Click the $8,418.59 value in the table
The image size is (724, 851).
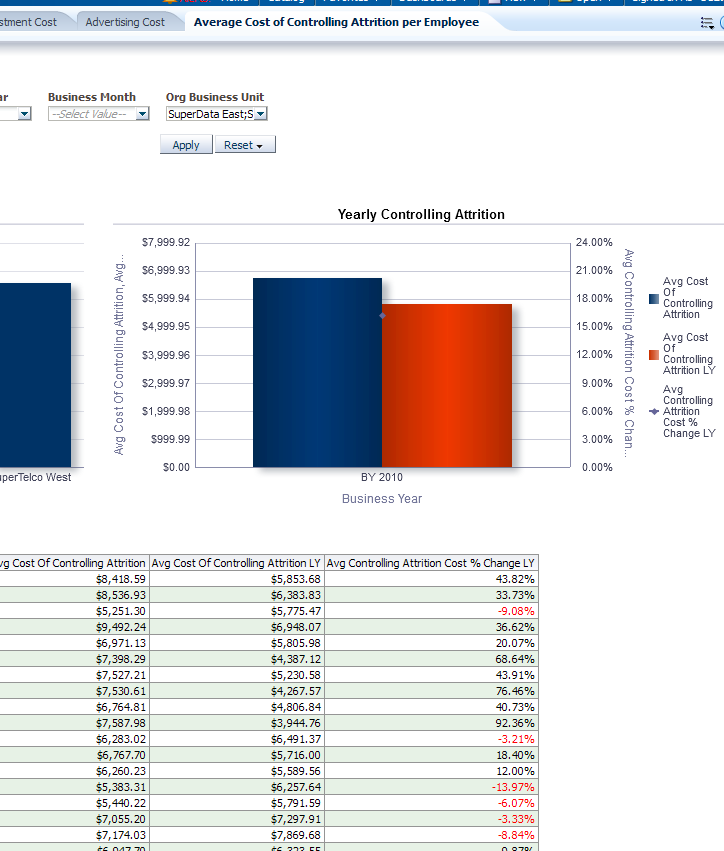(x=121, y=579)
